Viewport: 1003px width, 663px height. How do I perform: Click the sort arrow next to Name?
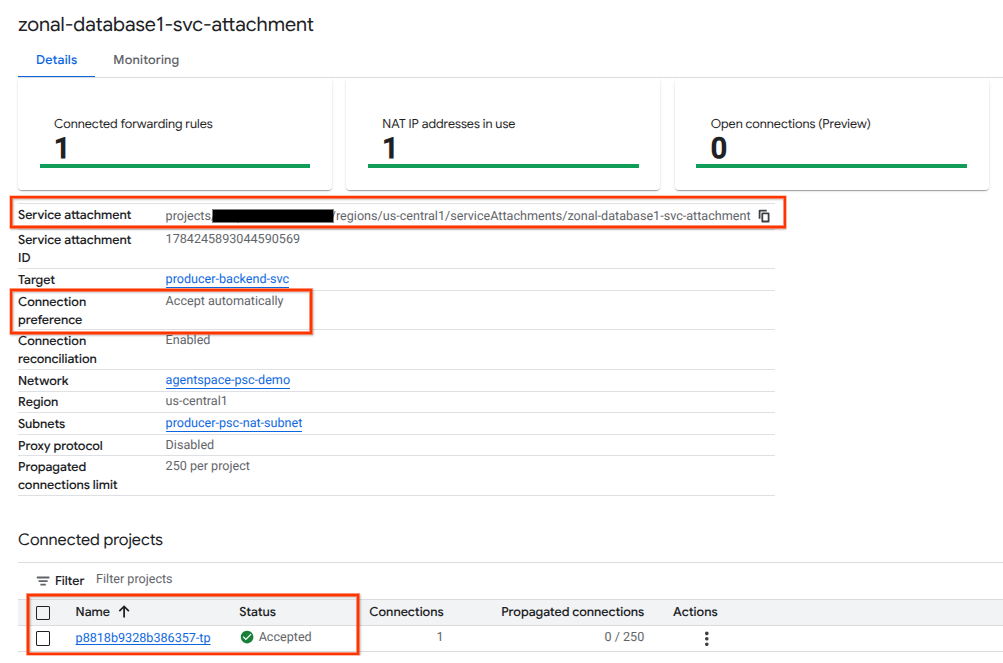tap(124, 612)
